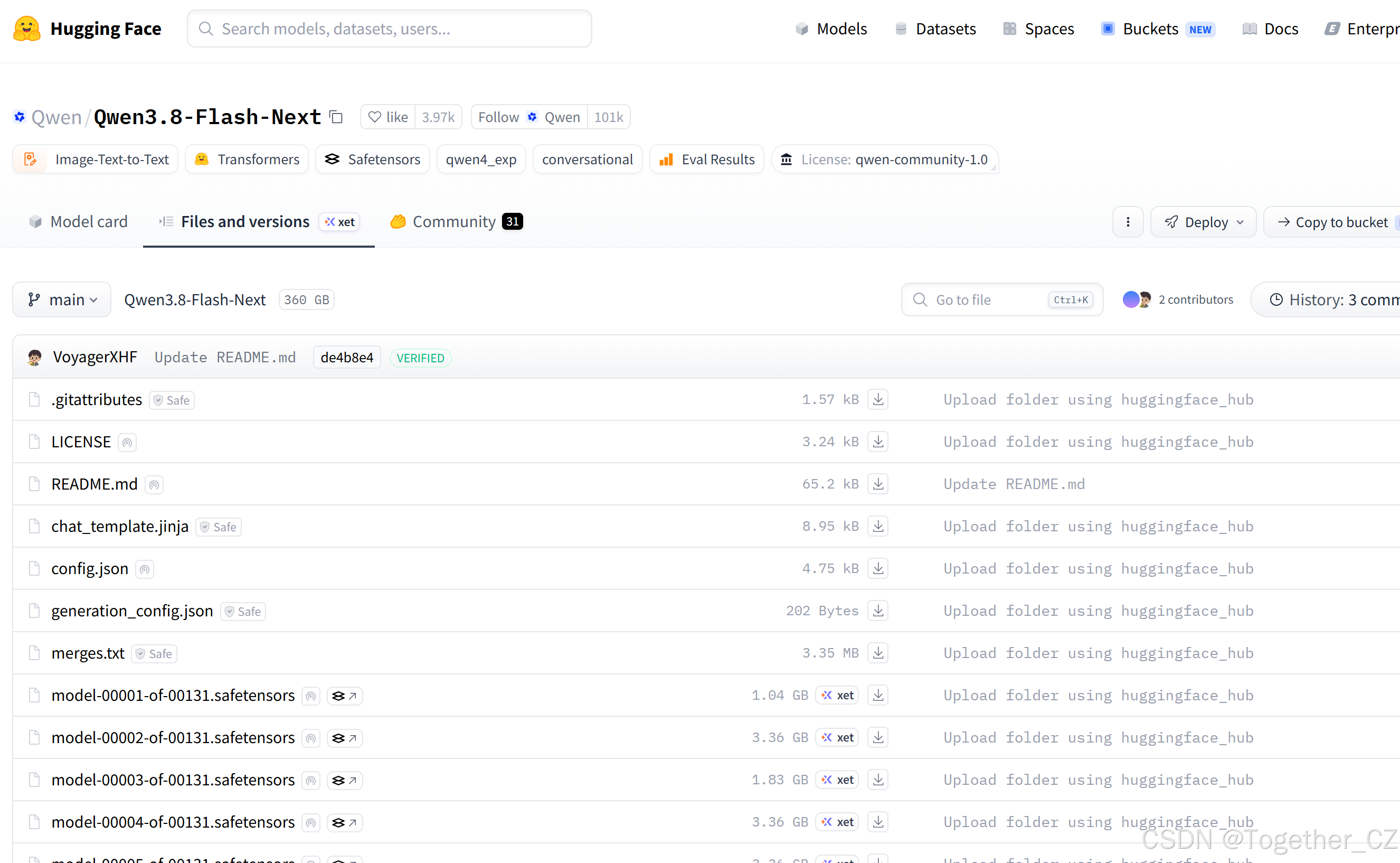This screenshot has width=1400, height=863.
Task: Click VoyagerXHF's avatar in the commit row
Action: (x=34, y=358)
